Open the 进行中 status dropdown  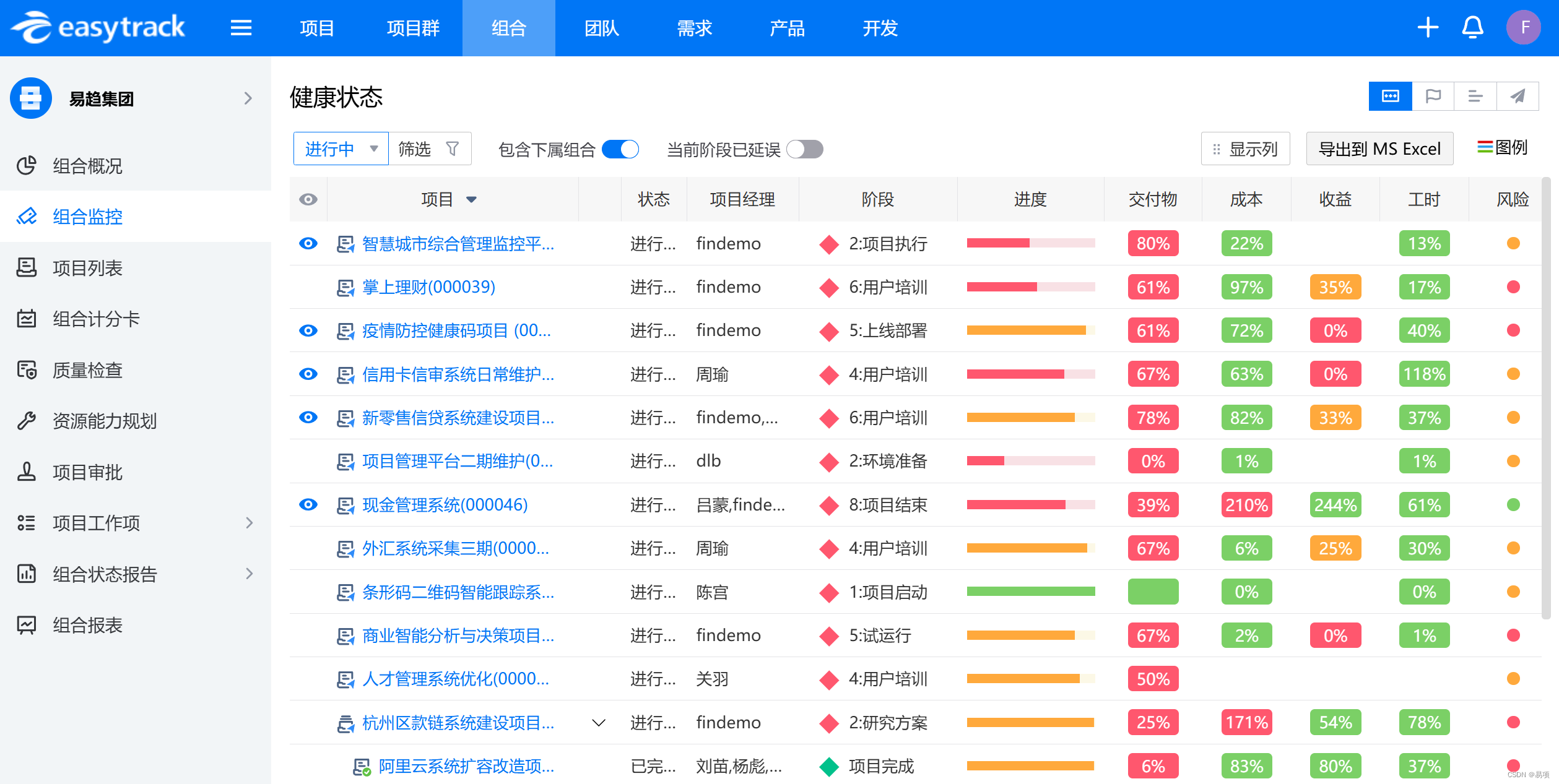341,149
